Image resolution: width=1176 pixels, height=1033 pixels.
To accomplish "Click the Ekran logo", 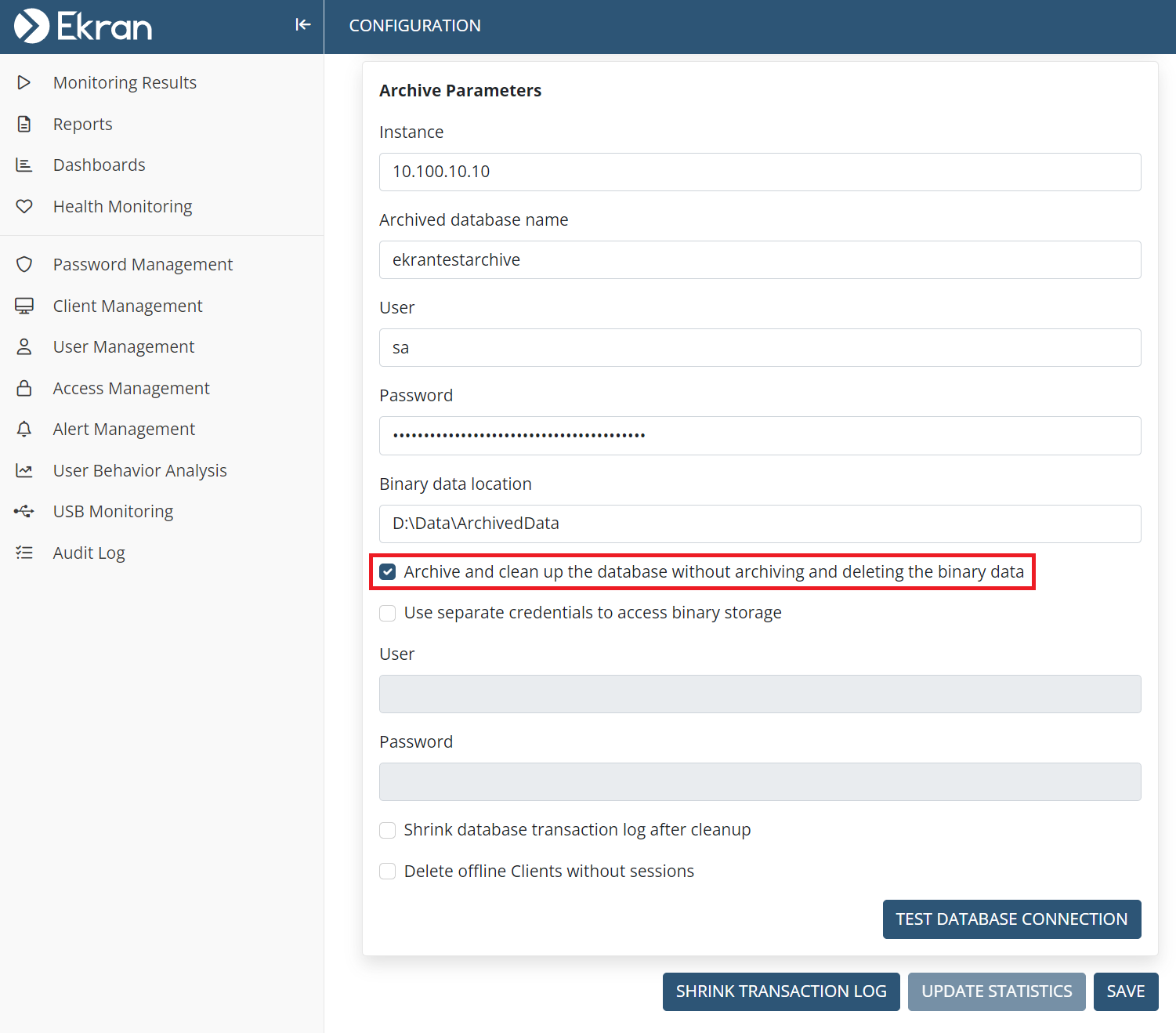I will coord(83,26).
